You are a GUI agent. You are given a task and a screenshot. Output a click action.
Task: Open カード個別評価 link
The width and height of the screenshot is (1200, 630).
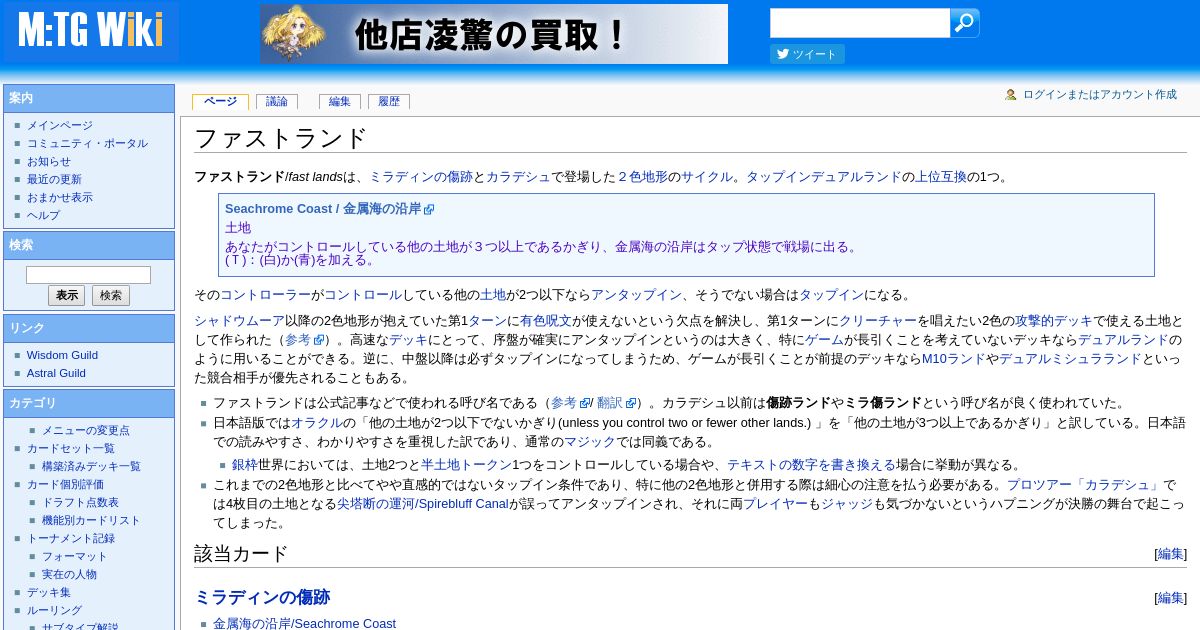coord(65,485)
